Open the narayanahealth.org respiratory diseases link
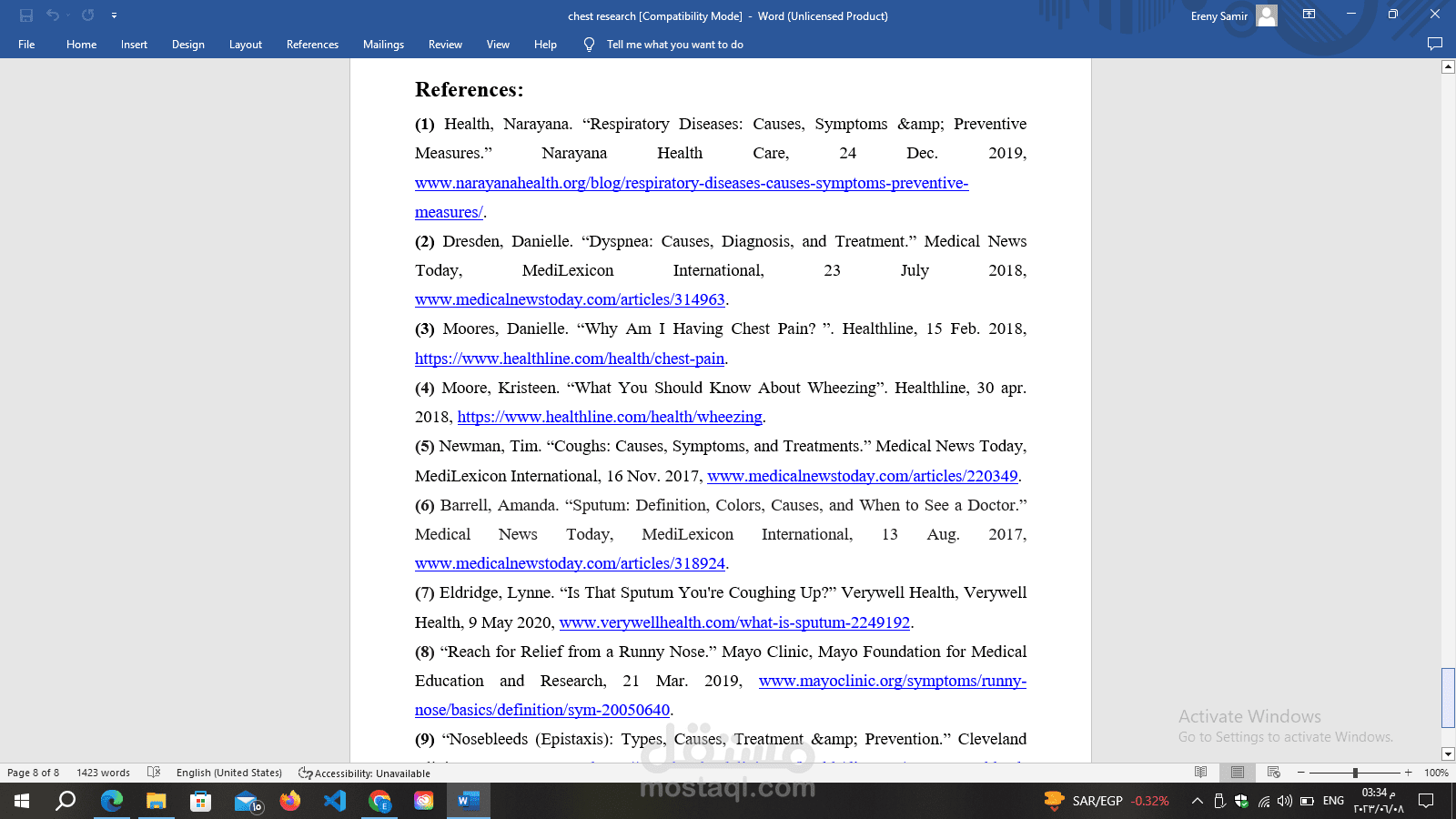The height and width of the screenshot is (819, 1456). [x=692, y=197]
